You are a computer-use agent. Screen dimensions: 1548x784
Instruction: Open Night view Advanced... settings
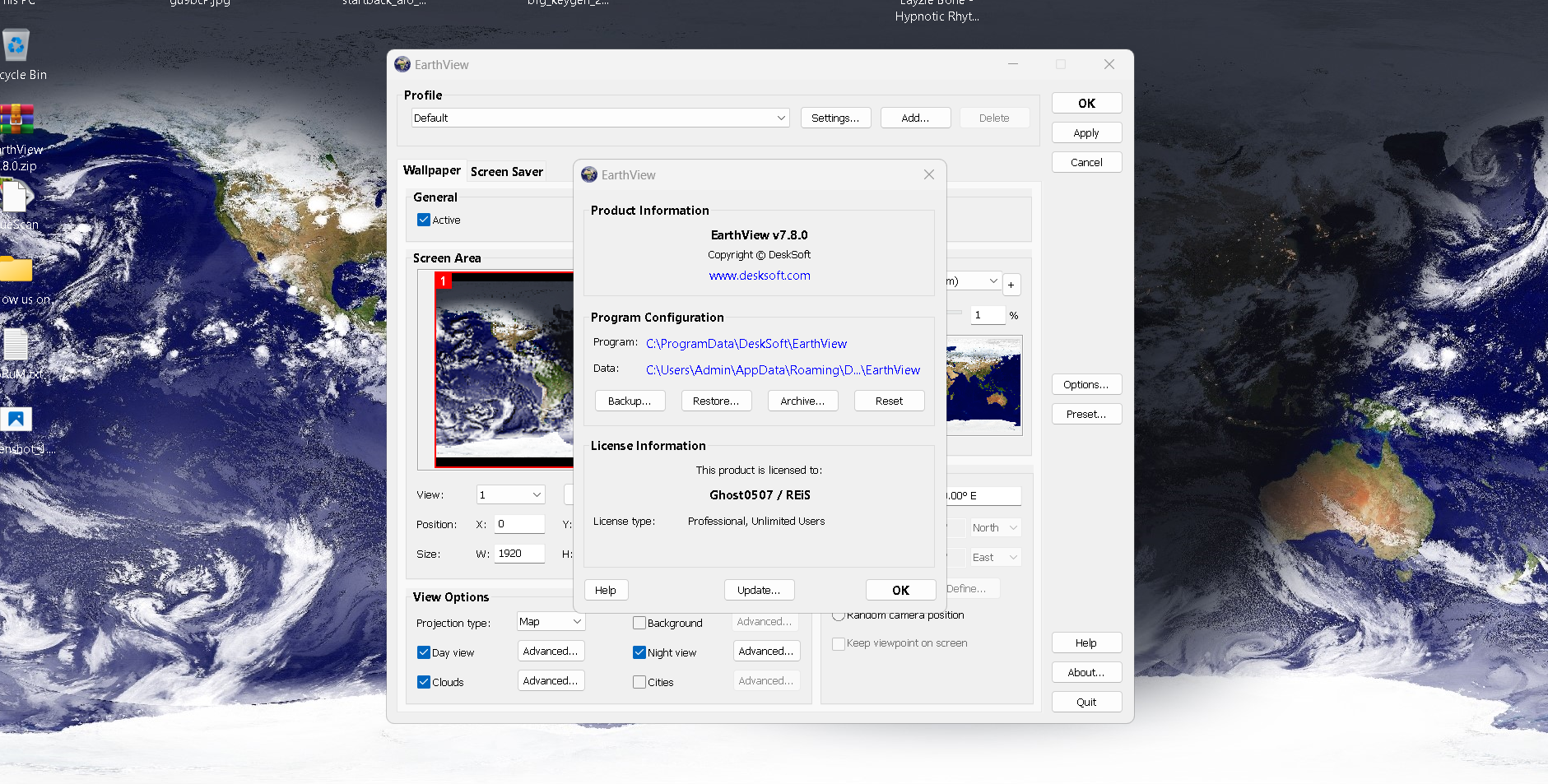coord(766,651)
